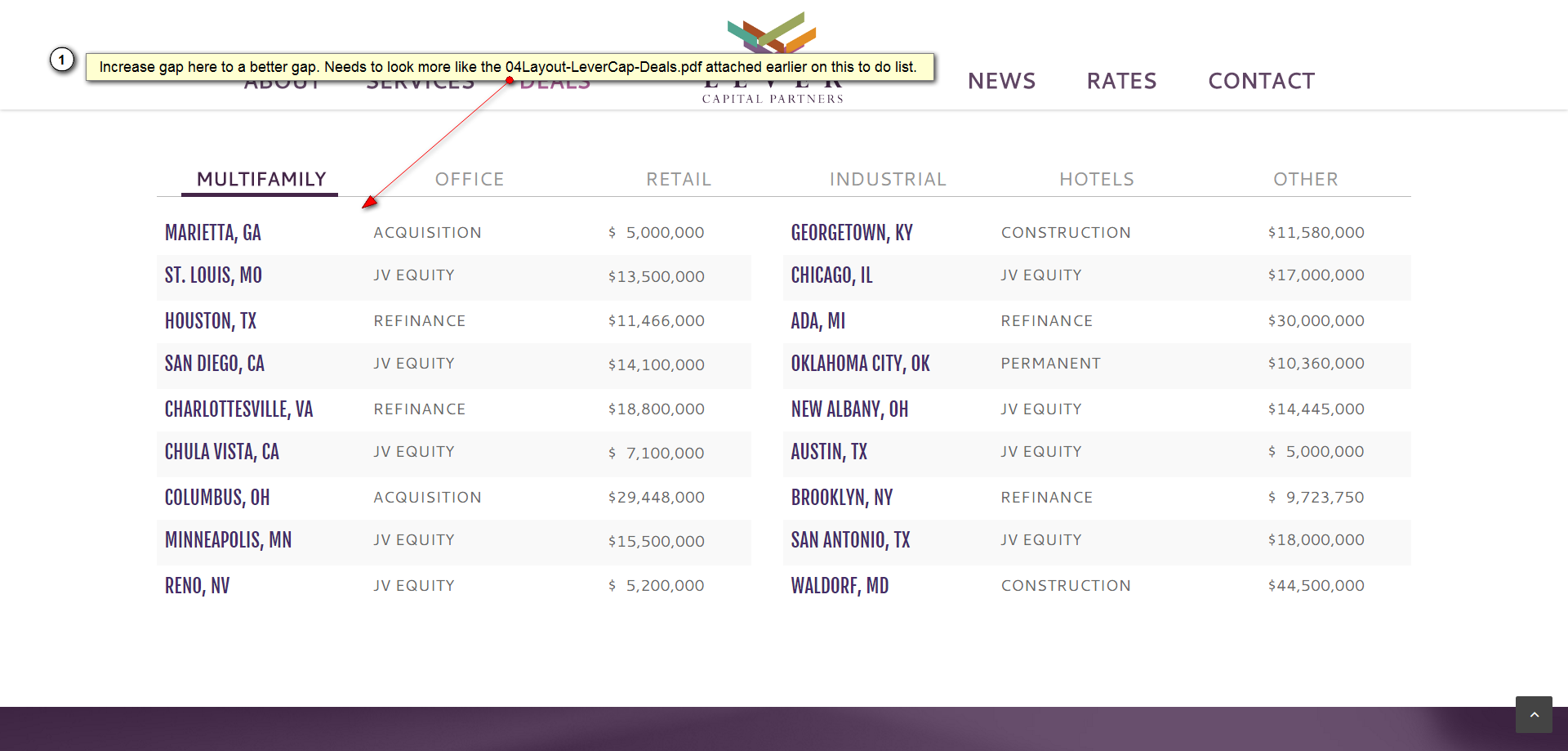The width and height of the screenshot is (1568, 751).
Task: Click the $18,800,000 amount for Charlottesville
Action: coord(657,409)
